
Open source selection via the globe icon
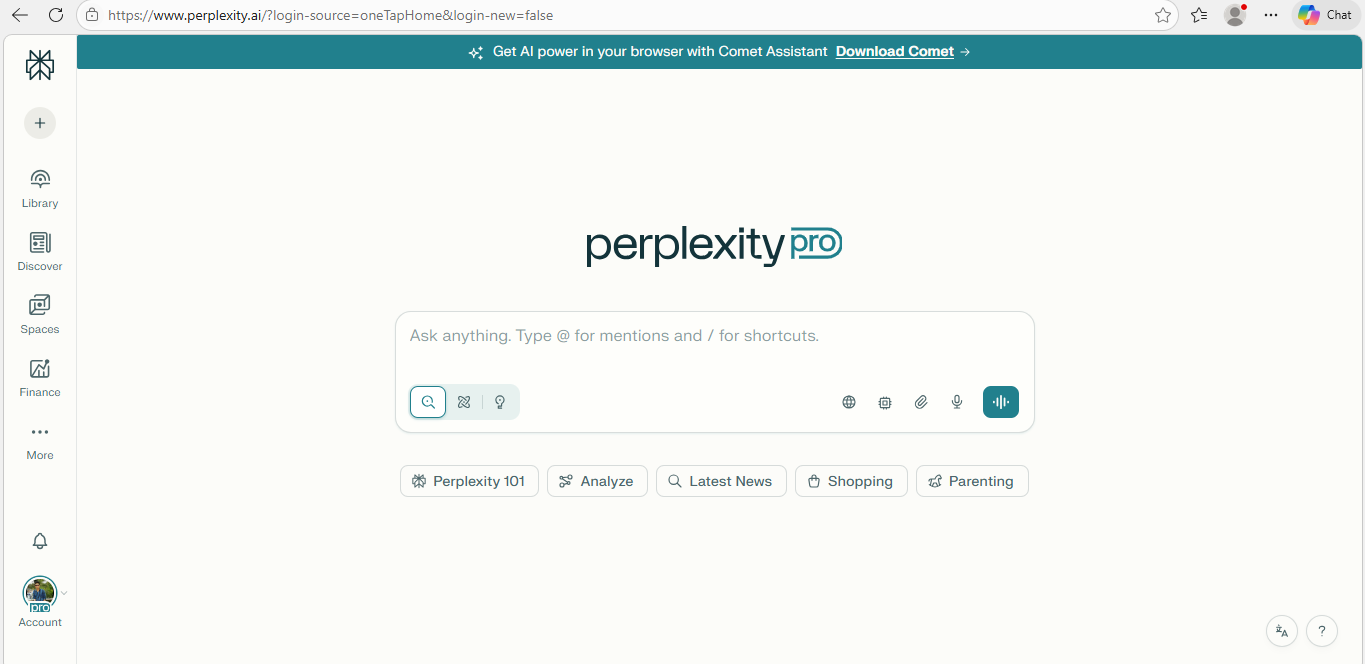pos(849,401)
